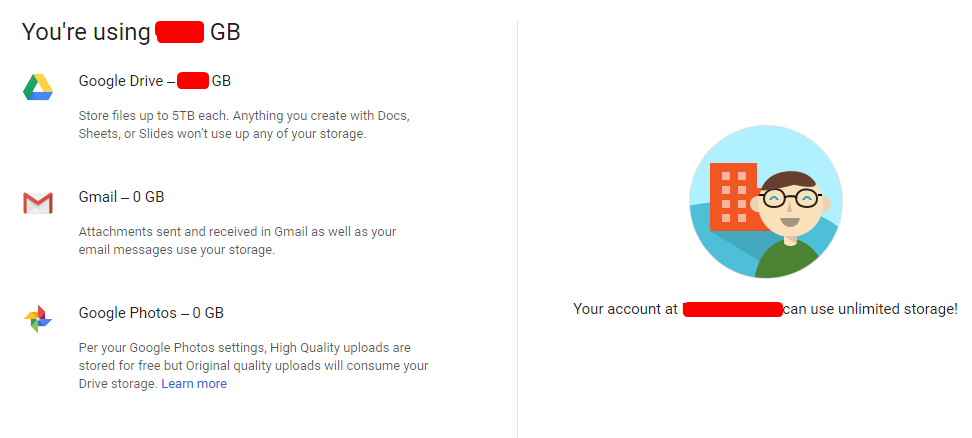Click the cartoon person's glasses
Viewport: 972px width, 438px height.
[791, 198]
